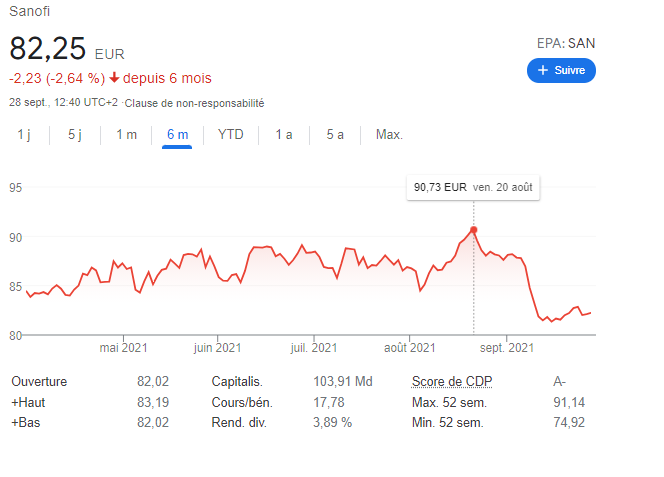
Task: Select the 1 j time range tab
Action: tap(24, 135)
